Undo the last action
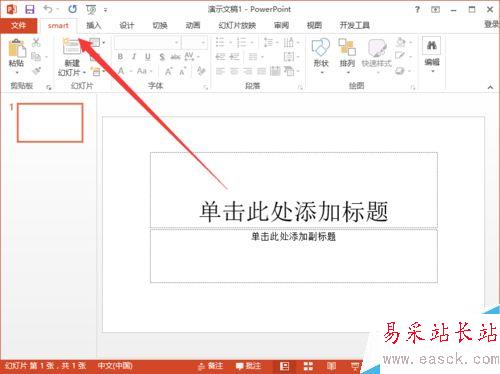500x374 pixels. click(x=48, y=9)
